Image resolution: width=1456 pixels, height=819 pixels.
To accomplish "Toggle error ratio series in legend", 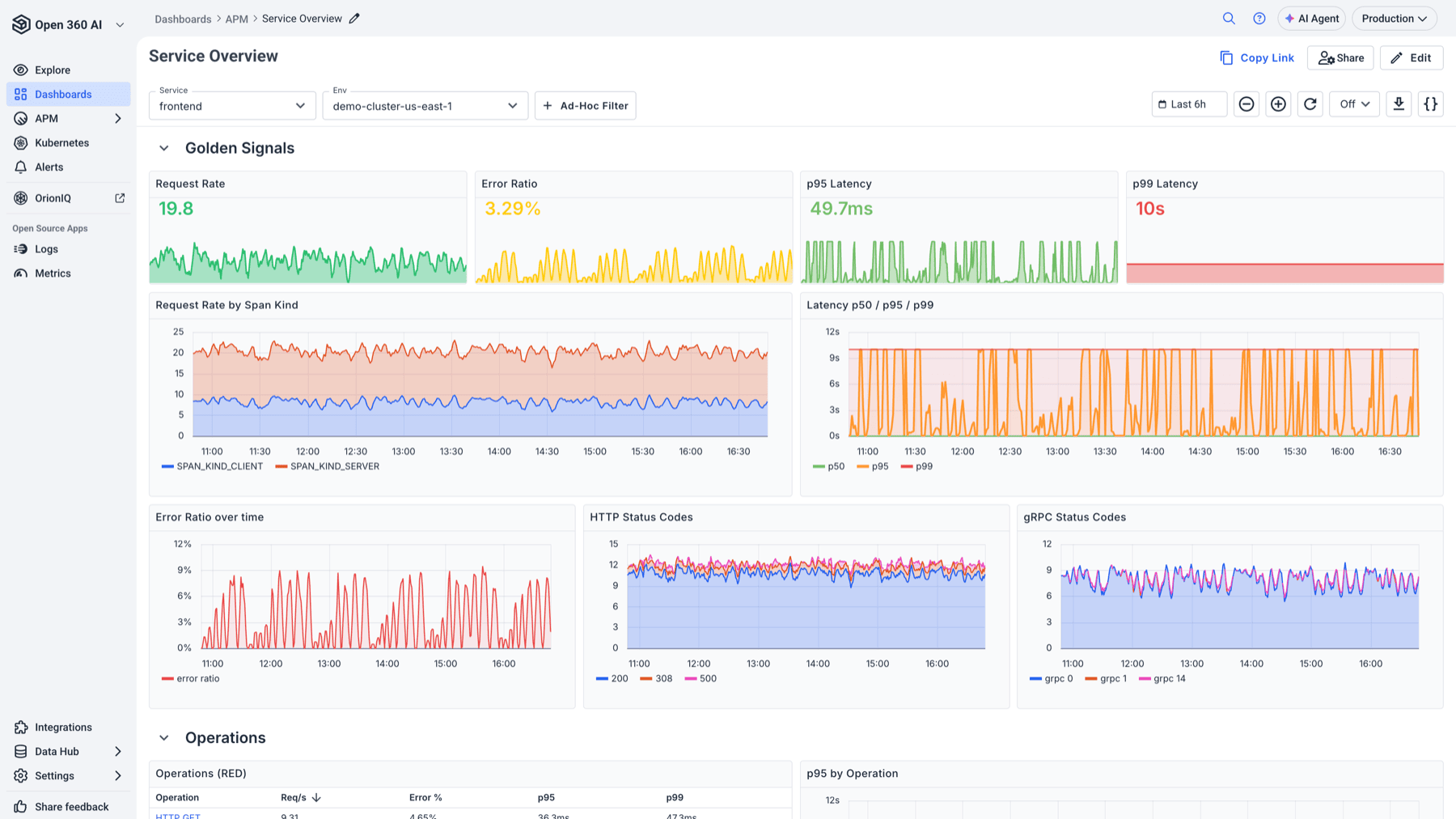I will click(190, 679).
